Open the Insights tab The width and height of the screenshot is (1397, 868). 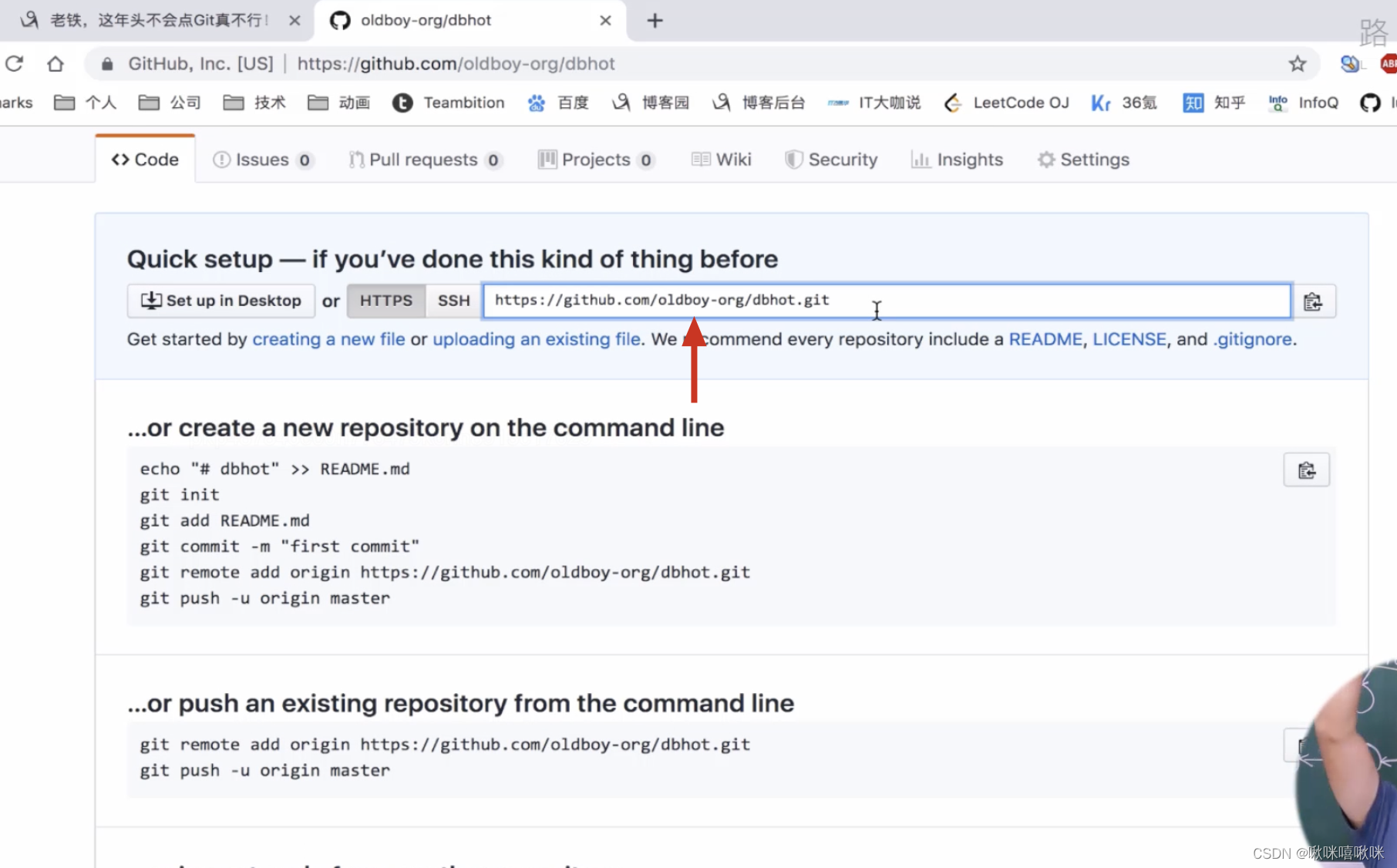coord(957,160)
